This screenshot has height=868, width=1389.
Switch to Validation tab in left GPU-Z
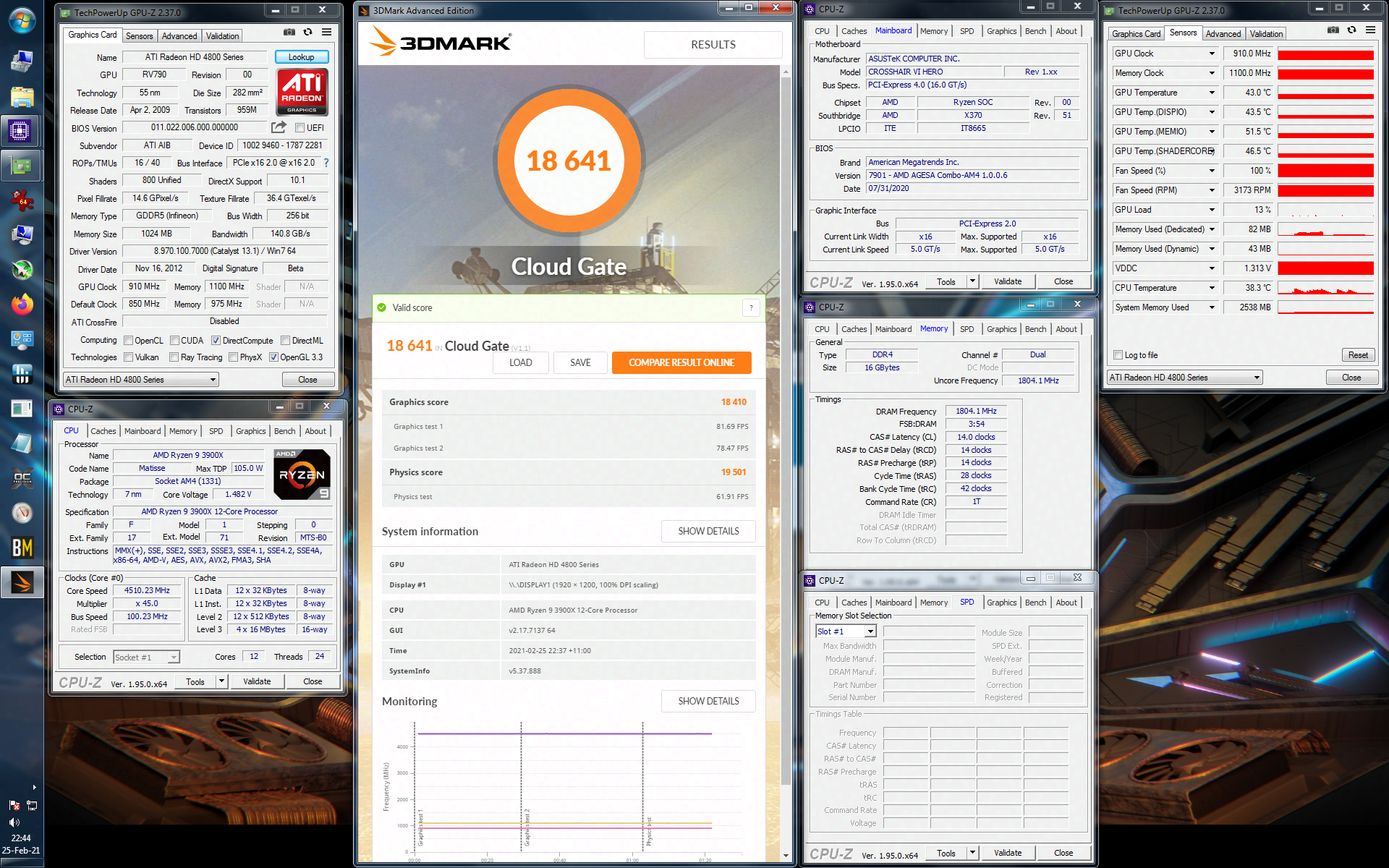click(222, 36)
